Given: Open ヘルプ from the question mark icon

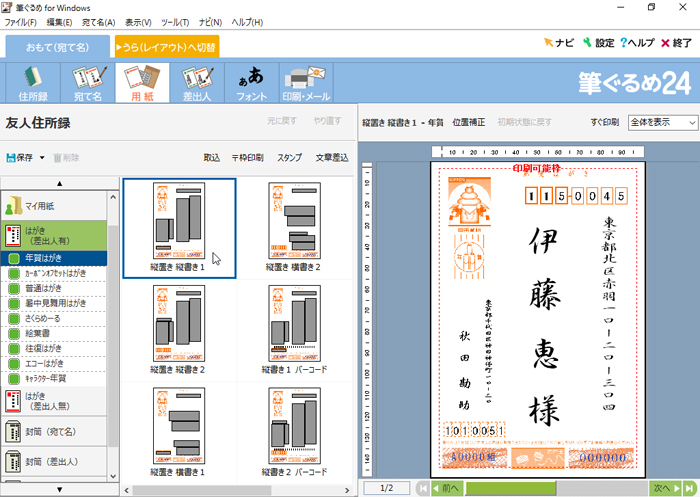Looking at the screenshot, I should [637, 43].
